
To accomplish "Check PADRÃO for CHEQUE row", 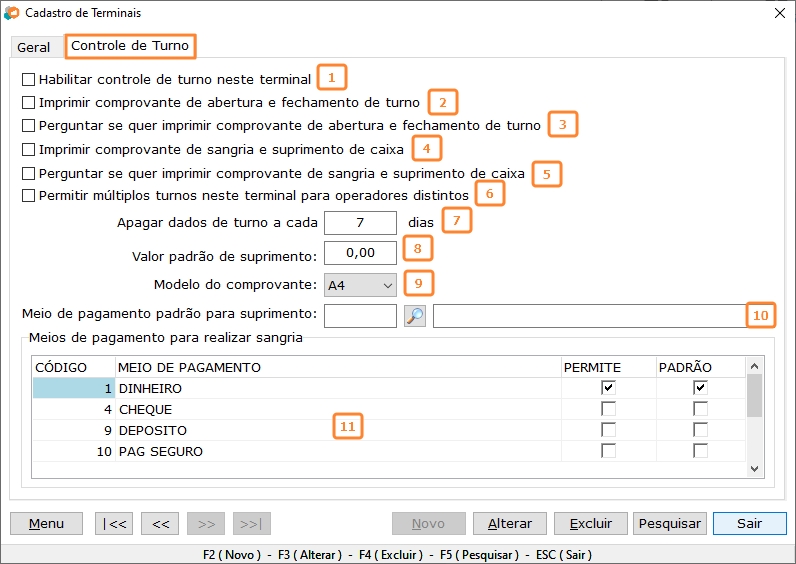I will point(700,409).
